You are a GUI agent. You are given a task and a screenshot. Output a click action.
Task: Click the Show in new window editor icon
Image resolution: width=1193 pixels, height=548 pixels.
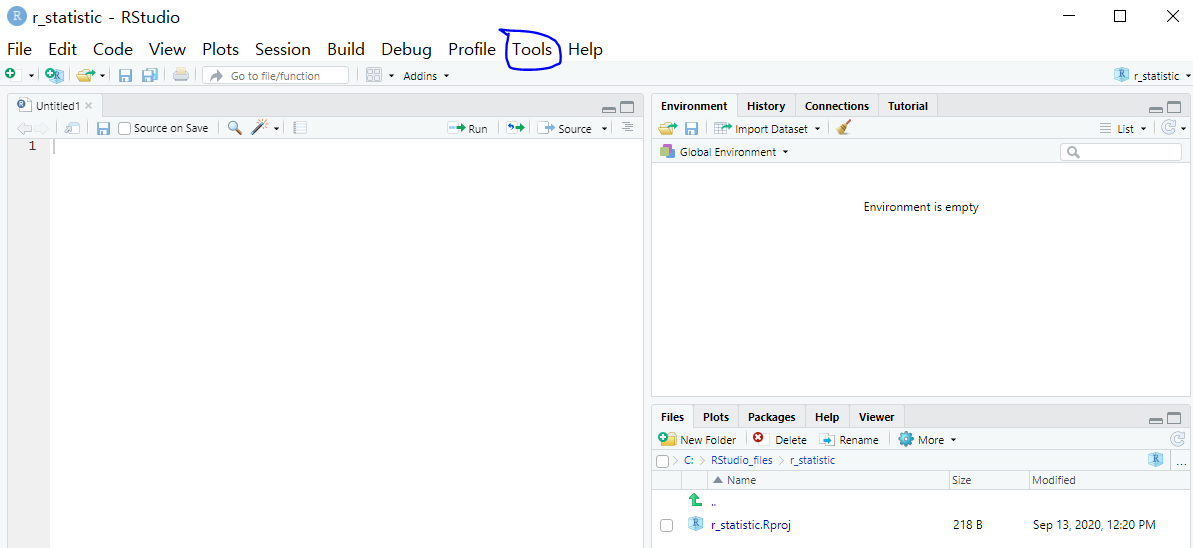[72, 128]
